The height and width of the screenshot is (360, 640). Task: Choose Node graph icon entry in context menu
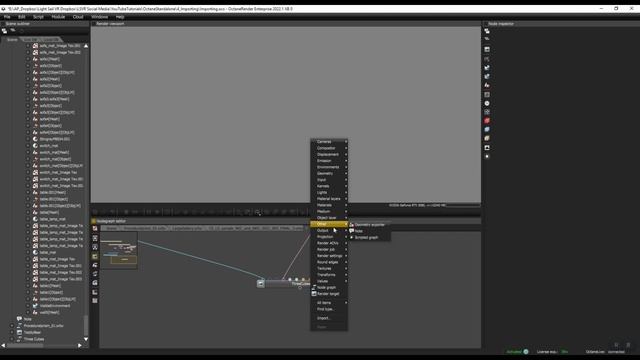[329, 287]
